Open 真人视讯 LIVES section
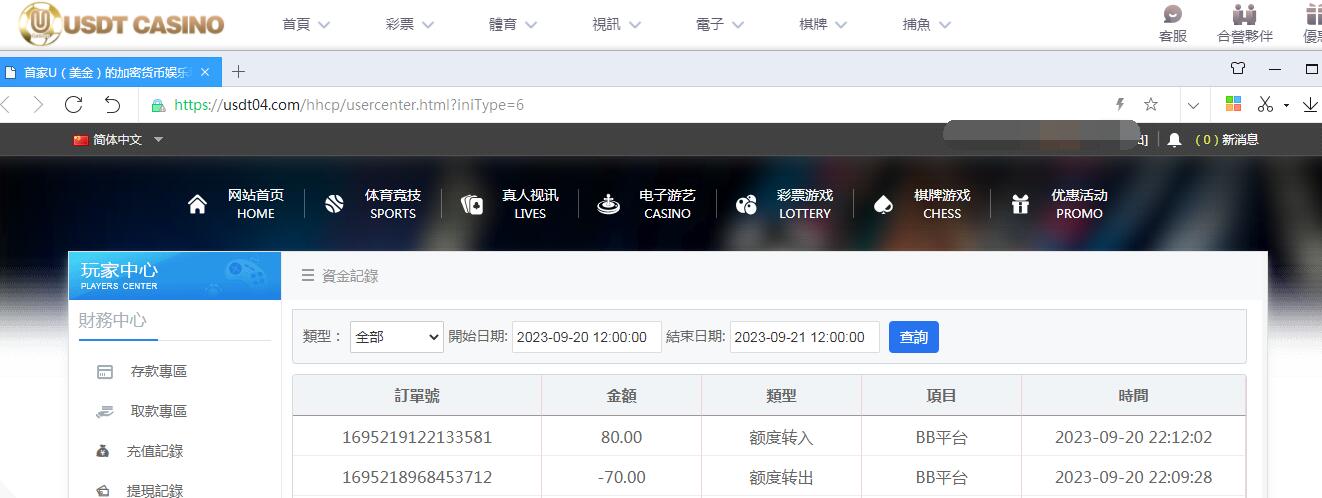This screenshot has height=498, width=1322. pos(530,204)
